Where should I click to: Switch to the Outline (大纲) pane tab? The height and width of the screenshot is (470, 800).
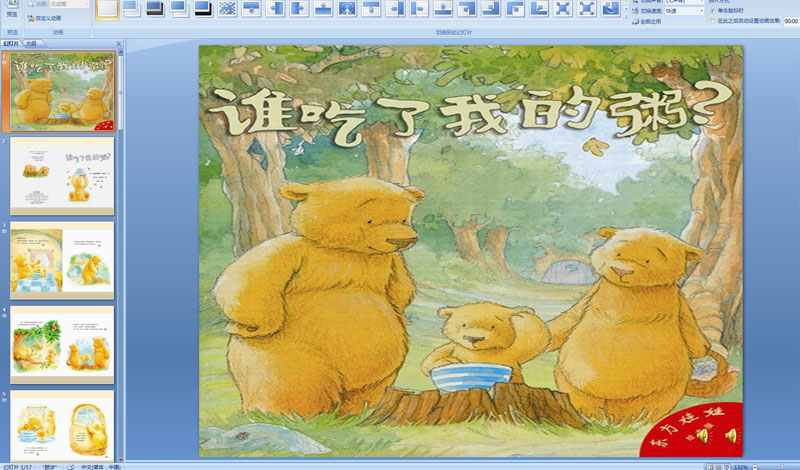pos(32,44)
